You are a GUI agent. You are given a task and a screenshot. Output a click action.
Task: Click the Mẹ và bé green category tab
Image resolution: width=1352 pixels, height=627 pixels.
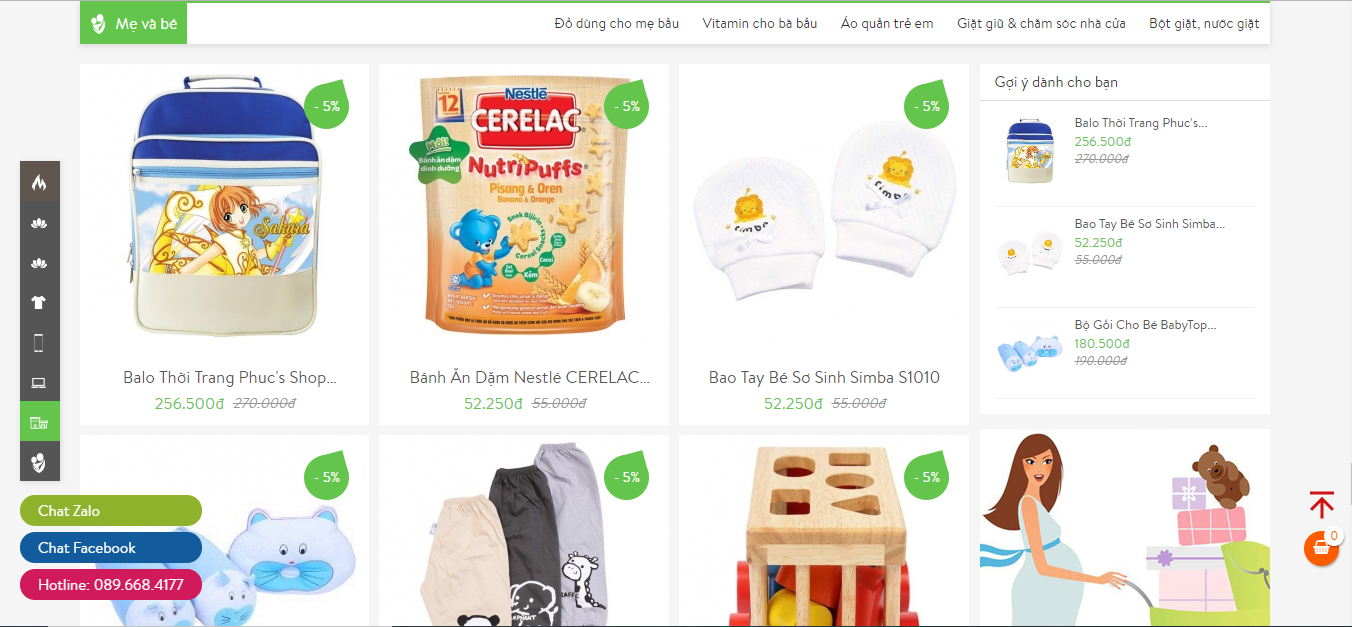click(133, 24)
